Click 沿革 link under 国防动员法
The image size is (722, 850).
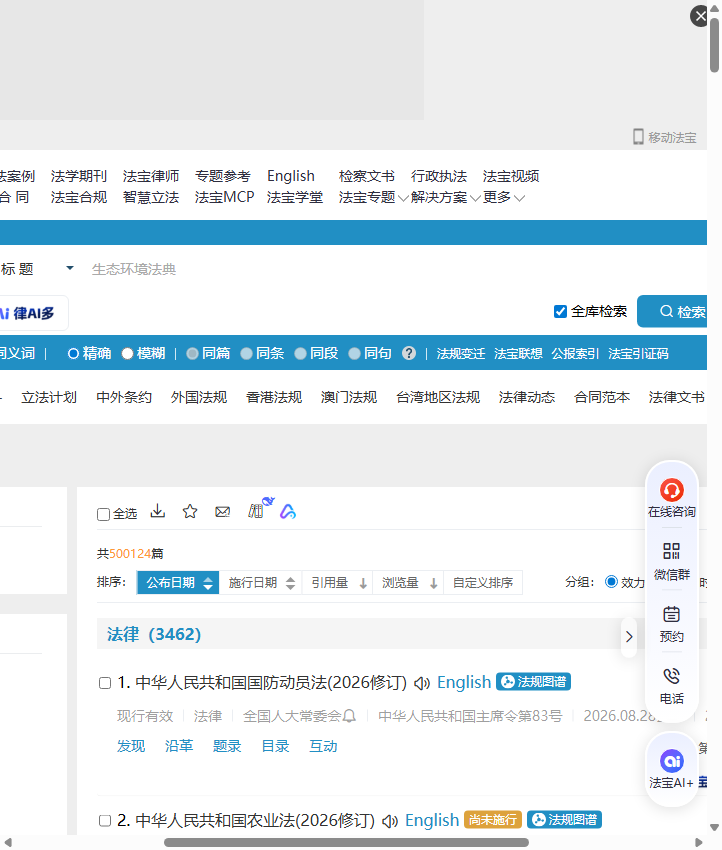(x=179, y=746)
